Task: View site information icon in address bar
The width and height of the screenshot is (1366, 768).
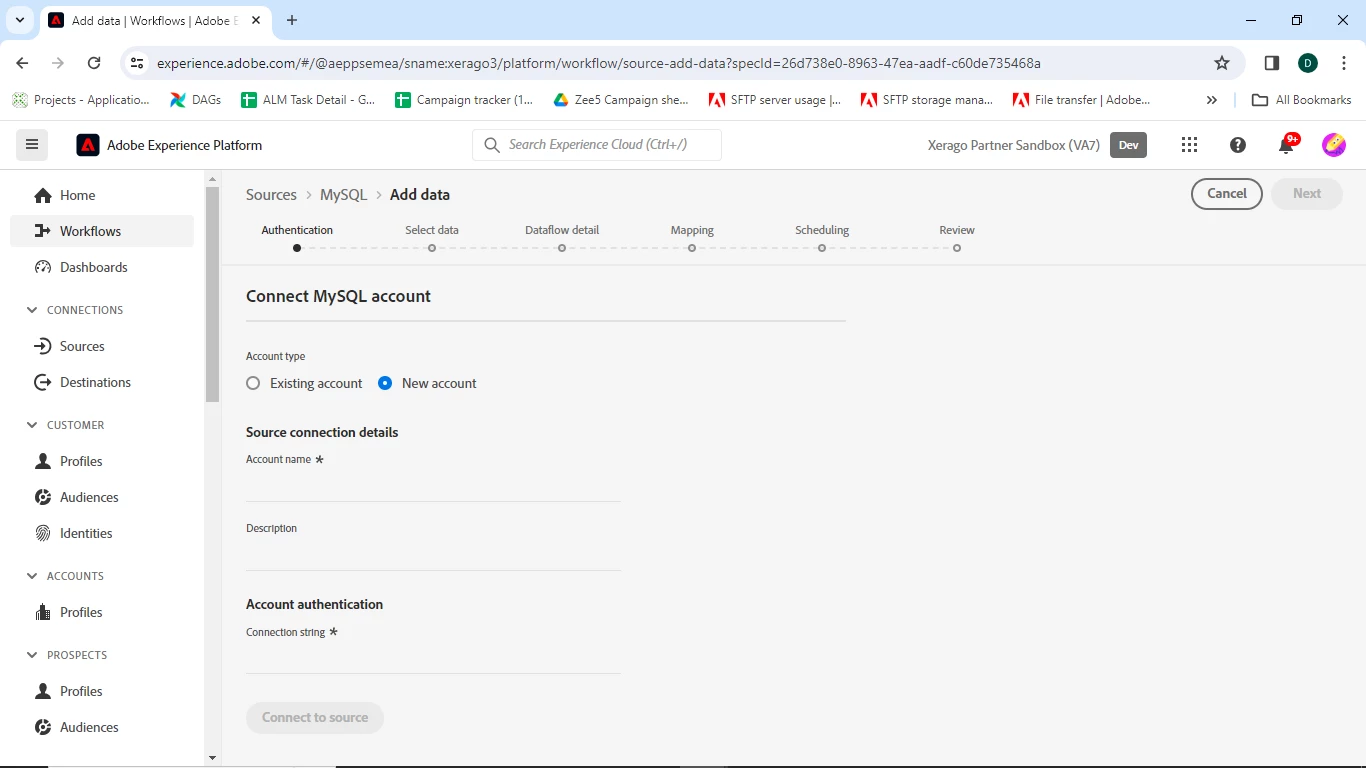Action: (138, 63)
